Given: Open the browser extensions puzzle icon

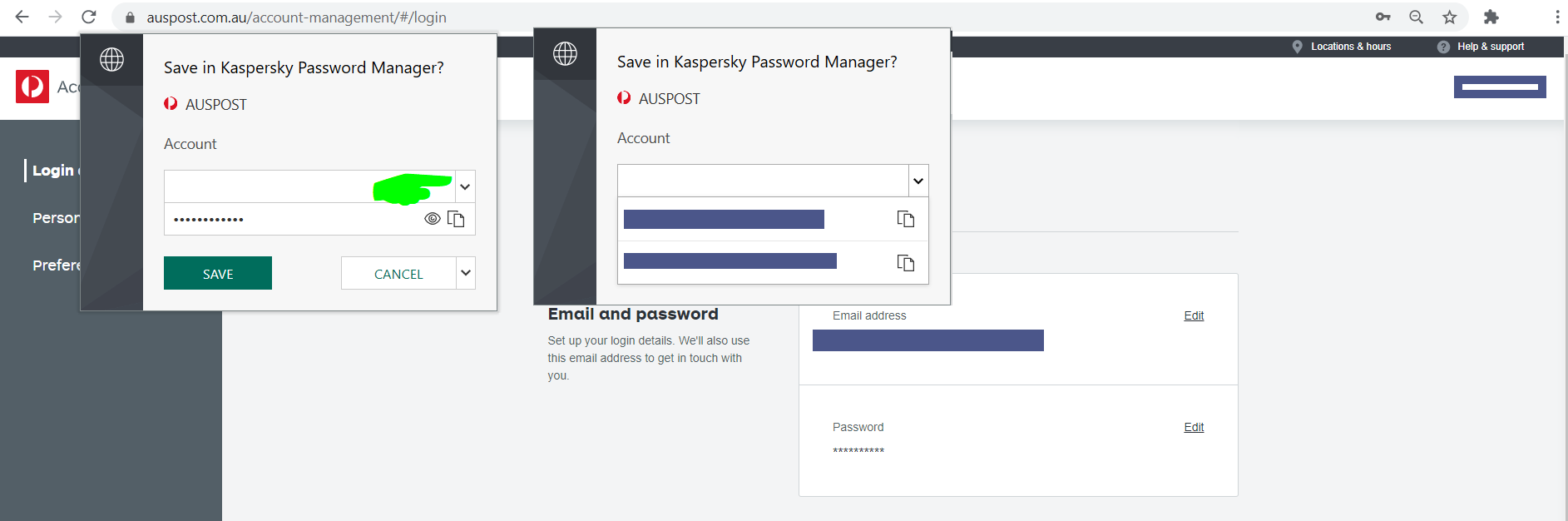Looking at the screenshot, I should [1491, 17].
